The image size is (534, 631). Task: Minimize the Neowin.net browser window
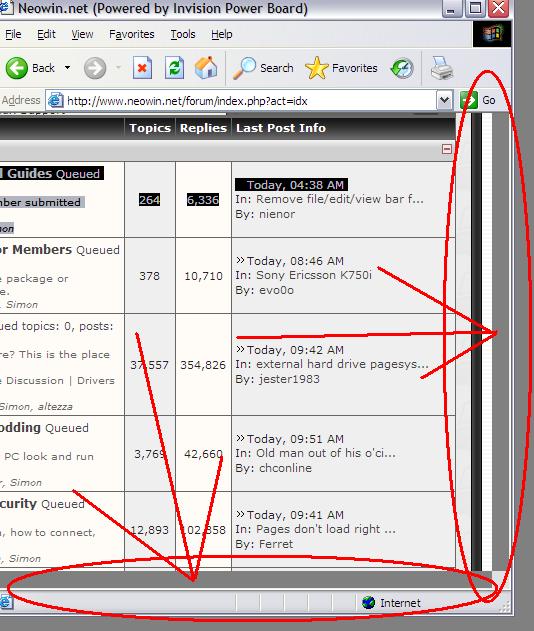(452, 8)
